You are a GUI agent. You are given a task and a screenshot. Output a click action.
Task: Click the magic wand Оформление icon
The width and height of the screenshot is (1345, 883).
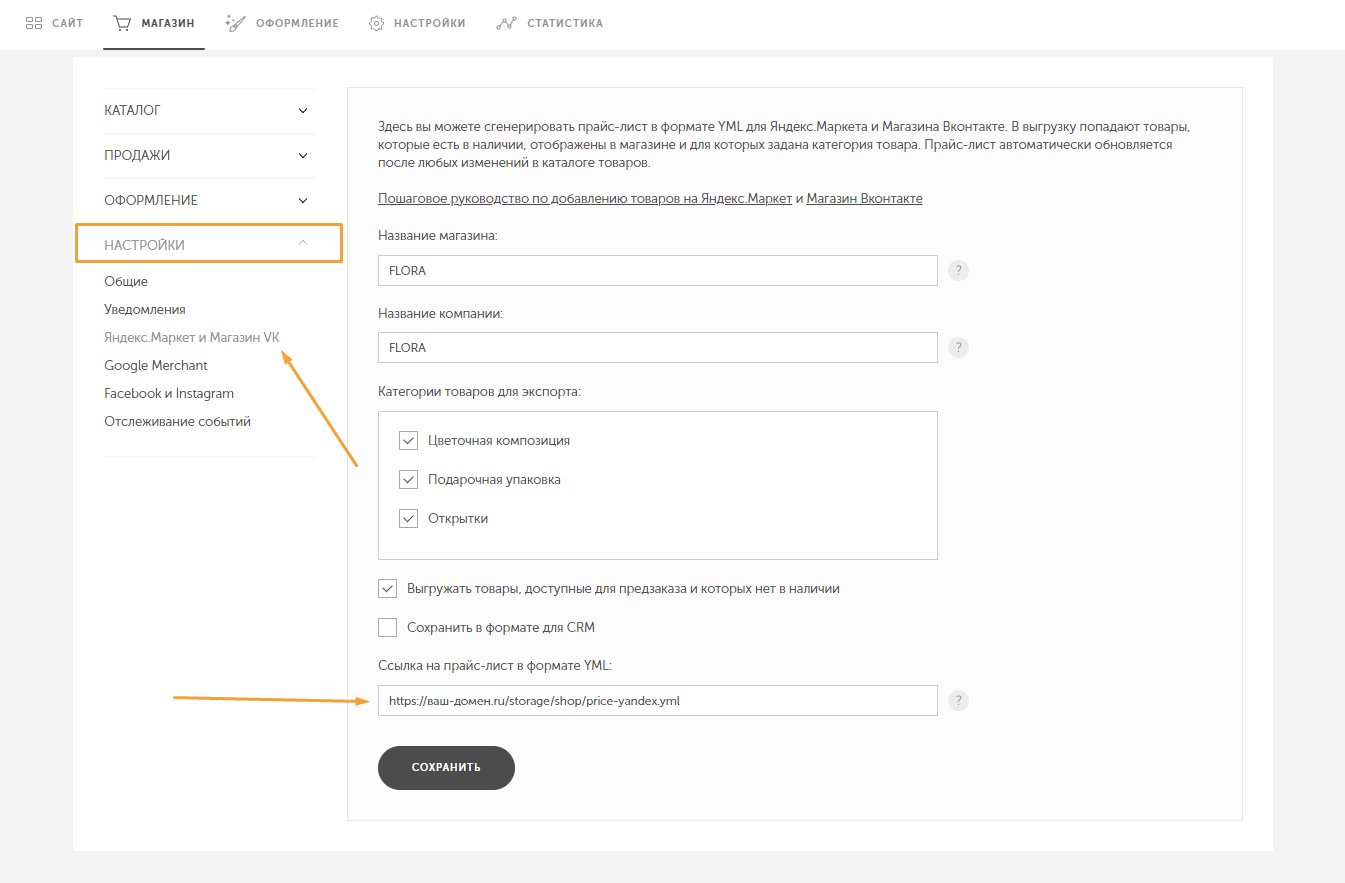236,23
